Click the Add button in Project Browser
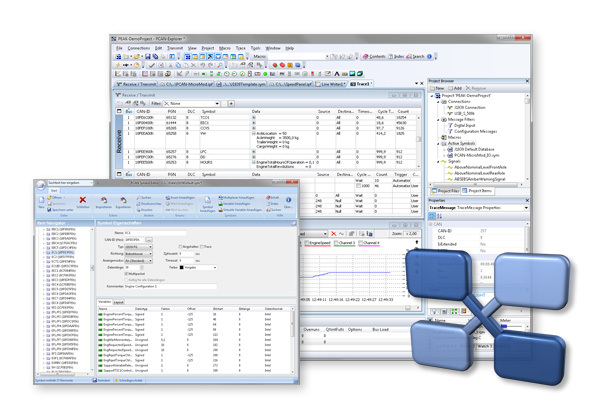Image resolution: width=600 pixels, height=418 pixels. 455,88
